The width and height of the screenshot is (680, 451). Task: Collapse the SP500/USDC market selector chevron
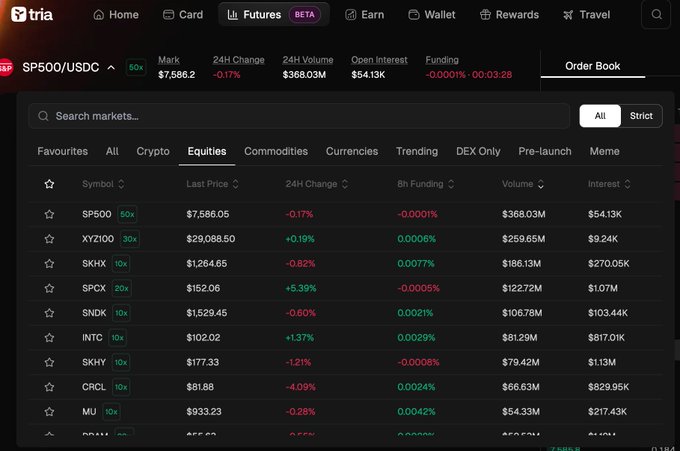click(x=111, y=68)
